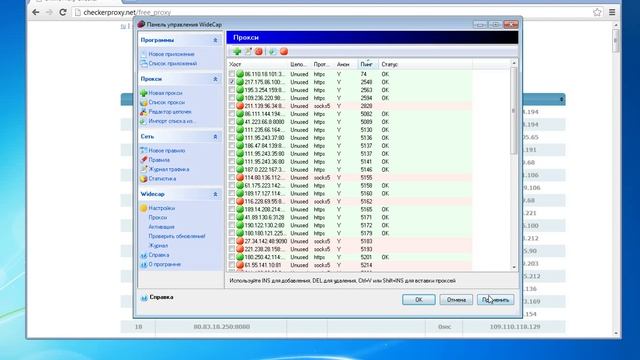Open Список приложений link

173,64
